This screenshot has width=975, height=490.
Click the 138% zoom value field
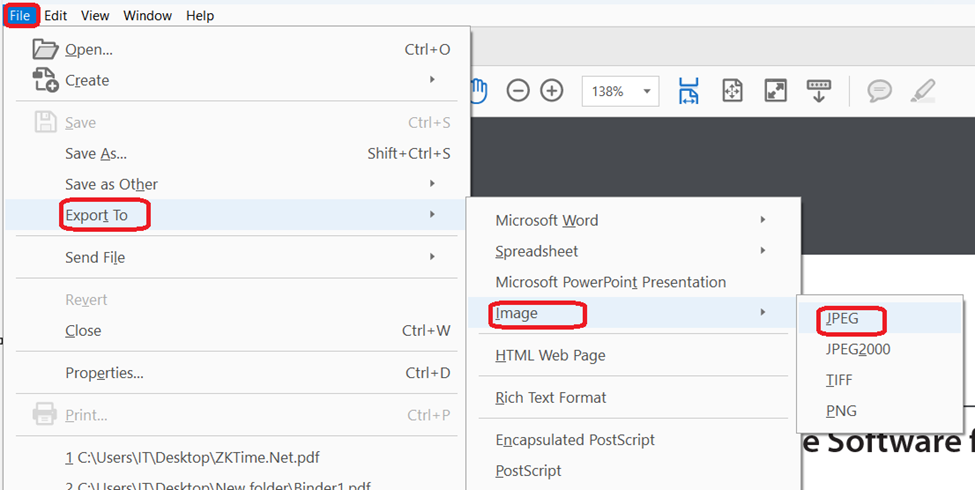point(610,91)
